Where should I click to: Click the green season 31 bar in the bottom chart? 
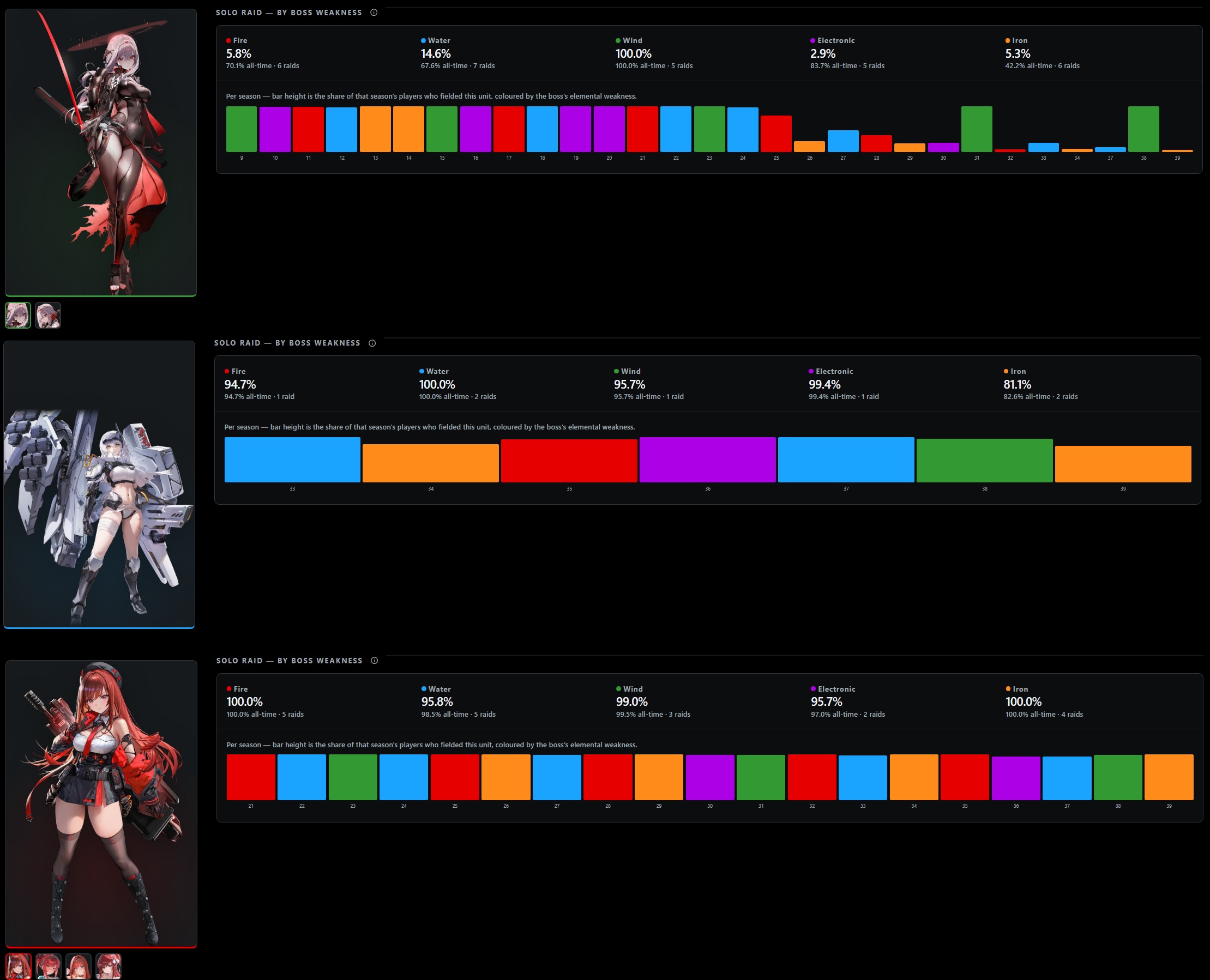pyautogui.click(x=761, y=777)
